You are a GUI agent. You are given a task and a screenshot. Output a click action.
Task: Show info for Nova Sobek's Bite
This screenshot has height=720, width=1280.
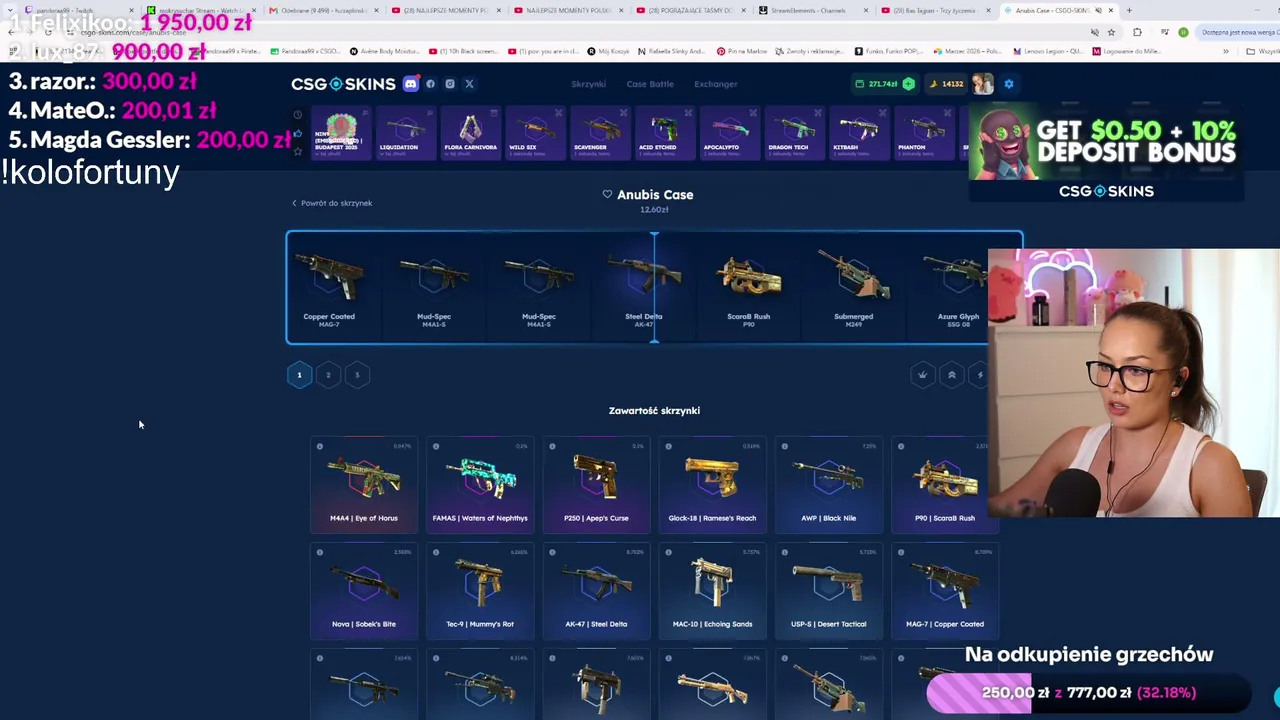320,552
